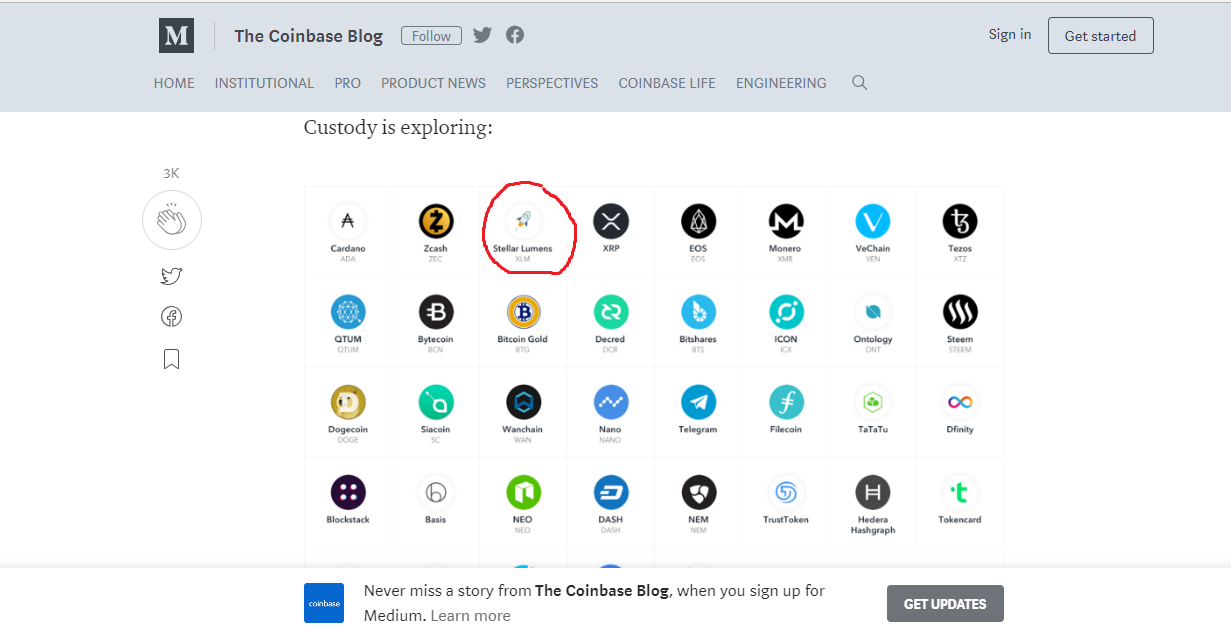The height and width of the screenshot is (633, 1231).
Task: Click the ICON coin icon
Action: click(786, 312)
